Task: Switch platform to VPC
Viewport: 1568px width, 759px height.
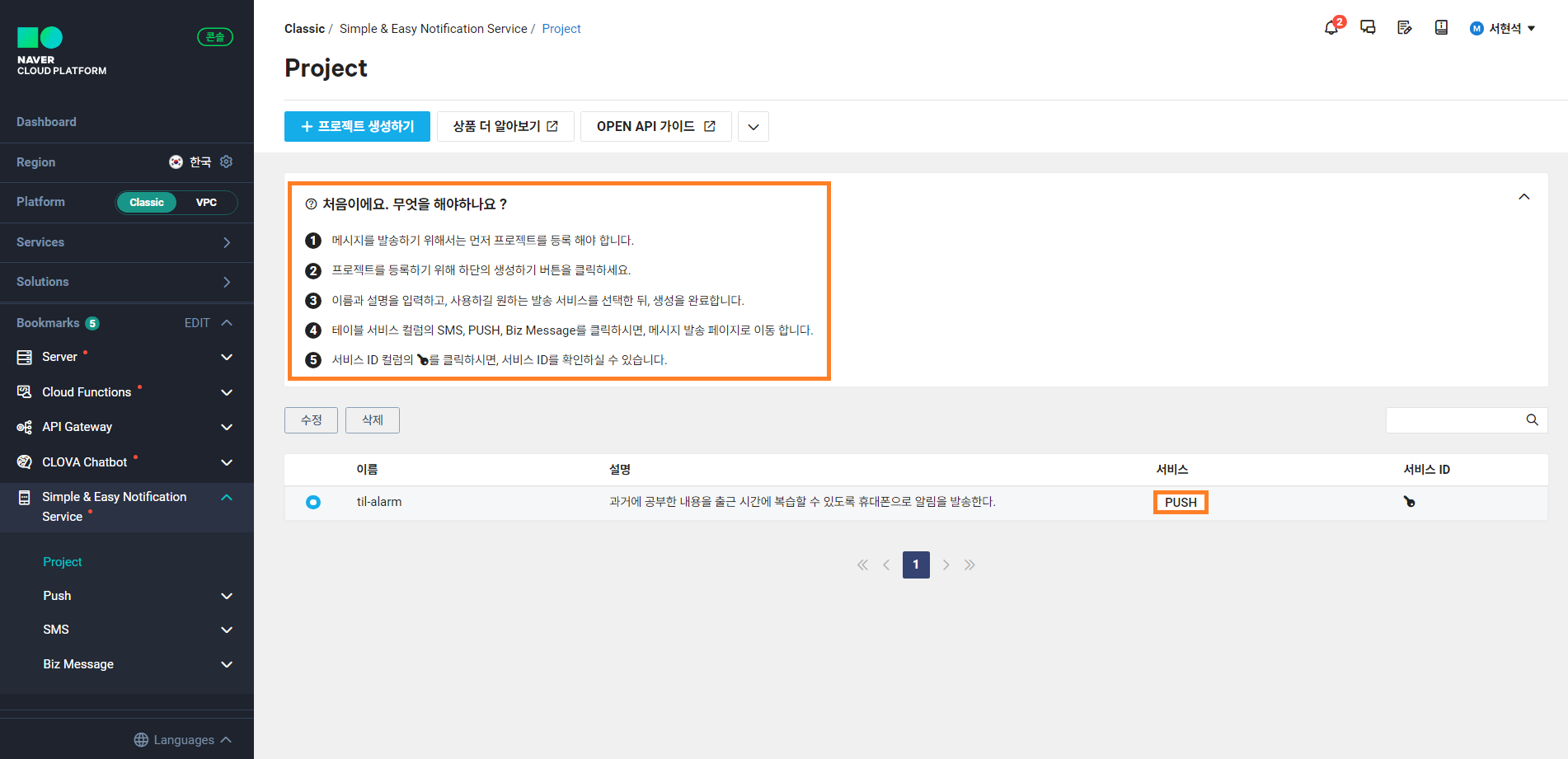Action: [206, 202]
